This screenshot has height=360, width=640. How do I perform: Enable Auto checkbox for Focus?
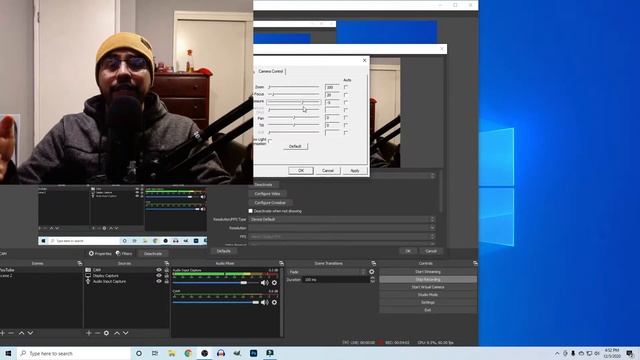click(x=346, y=95)
